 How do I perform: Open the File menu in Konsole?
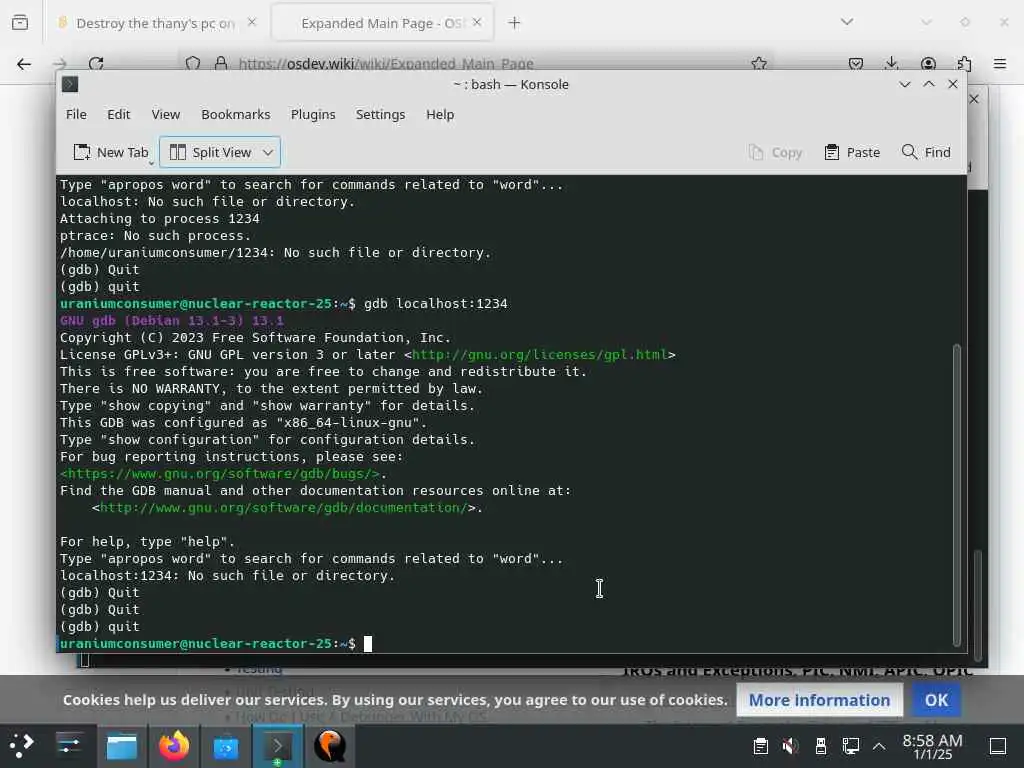click(76, 114)
